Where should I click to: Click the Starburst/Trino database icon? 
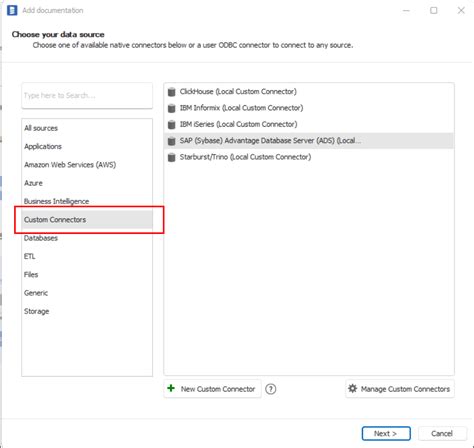tap(171, 157)
